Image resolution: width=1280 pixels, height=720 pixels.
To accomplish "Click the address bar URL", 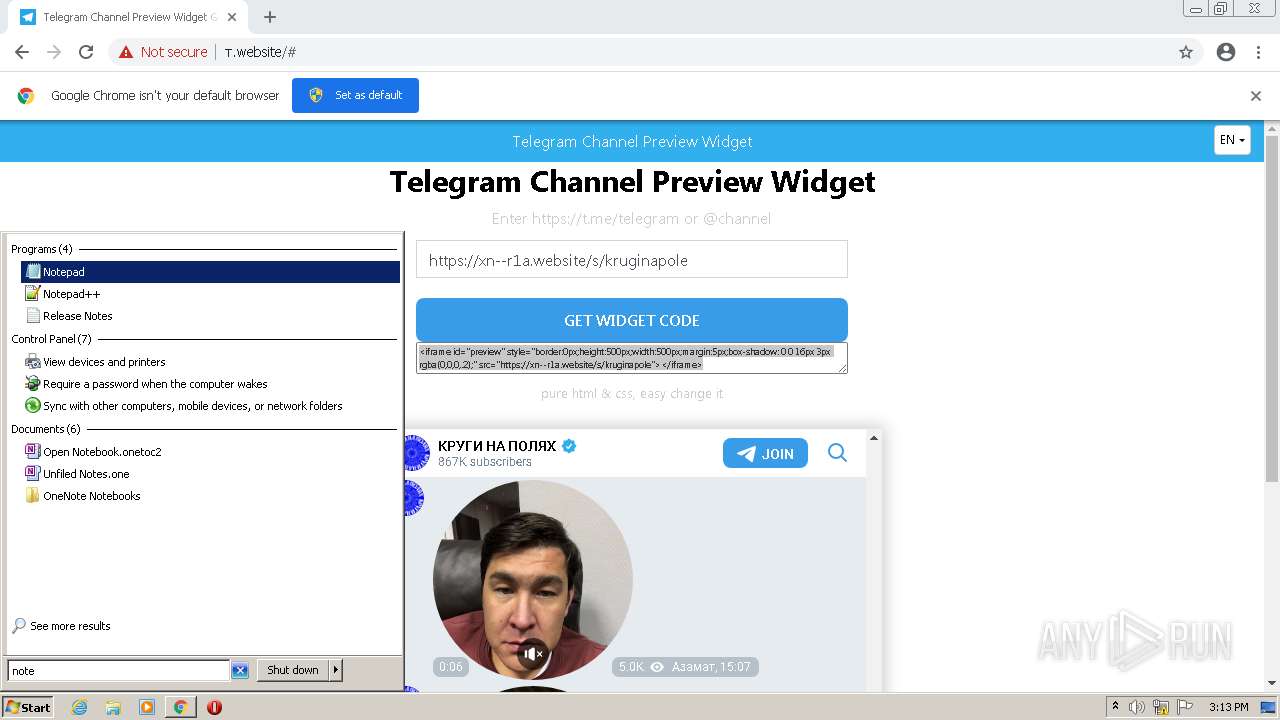I will (260, 52).
